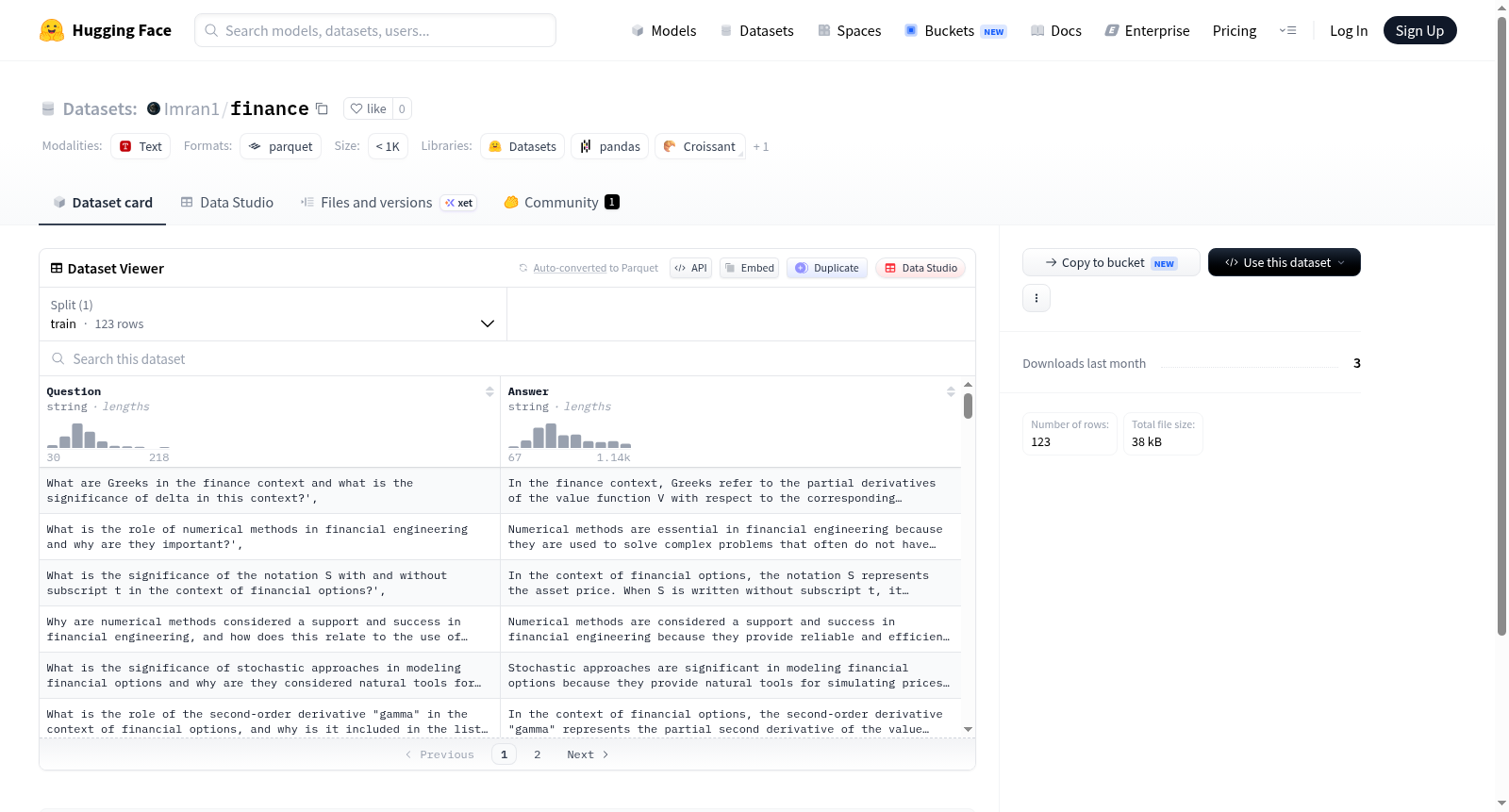Screen dimensions: 1509x812
Task: Click the Answer column sort arrows
Action: coord(951,391)
